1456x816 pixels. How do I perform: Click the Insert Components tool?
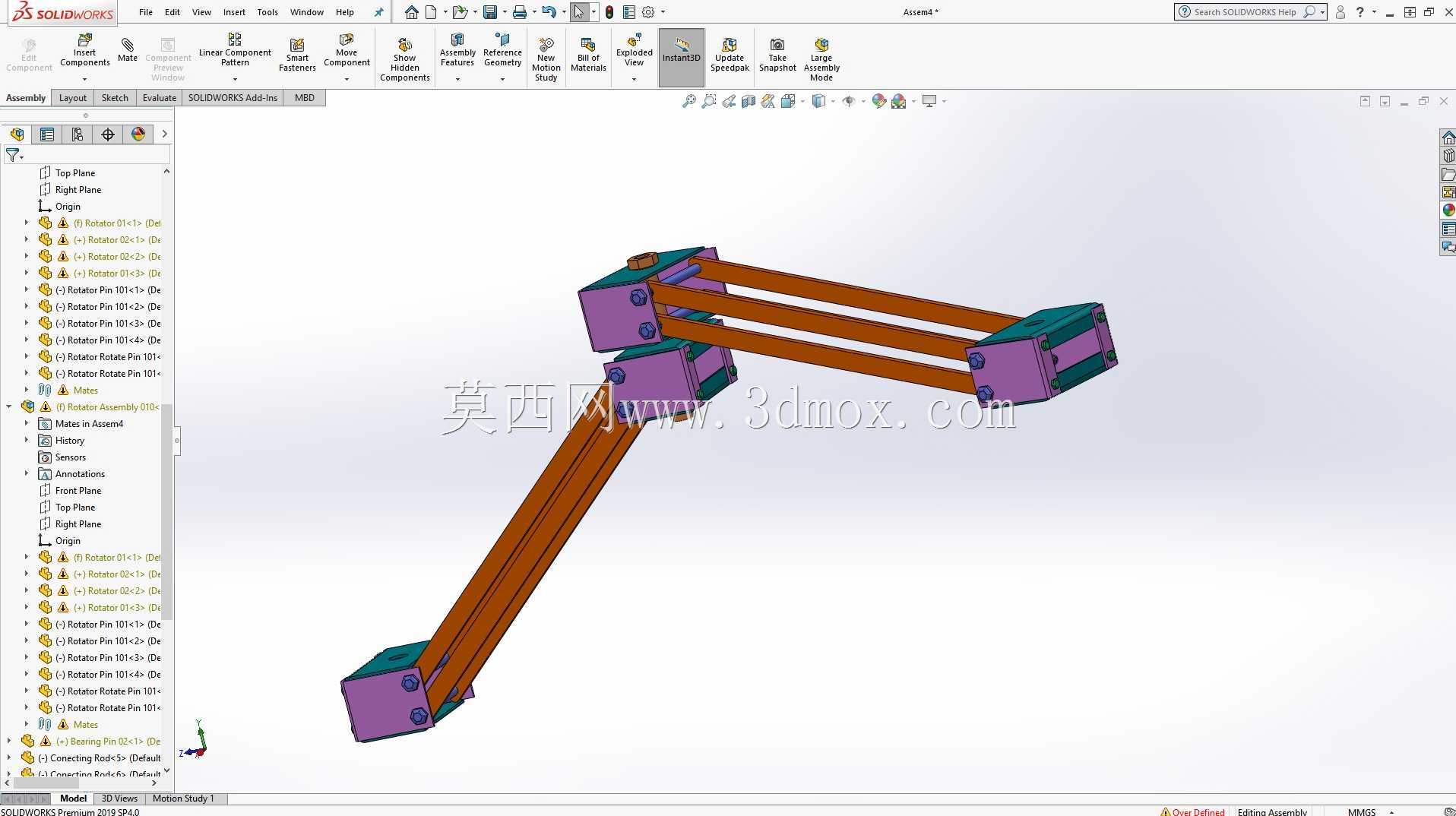click(85, 51)
